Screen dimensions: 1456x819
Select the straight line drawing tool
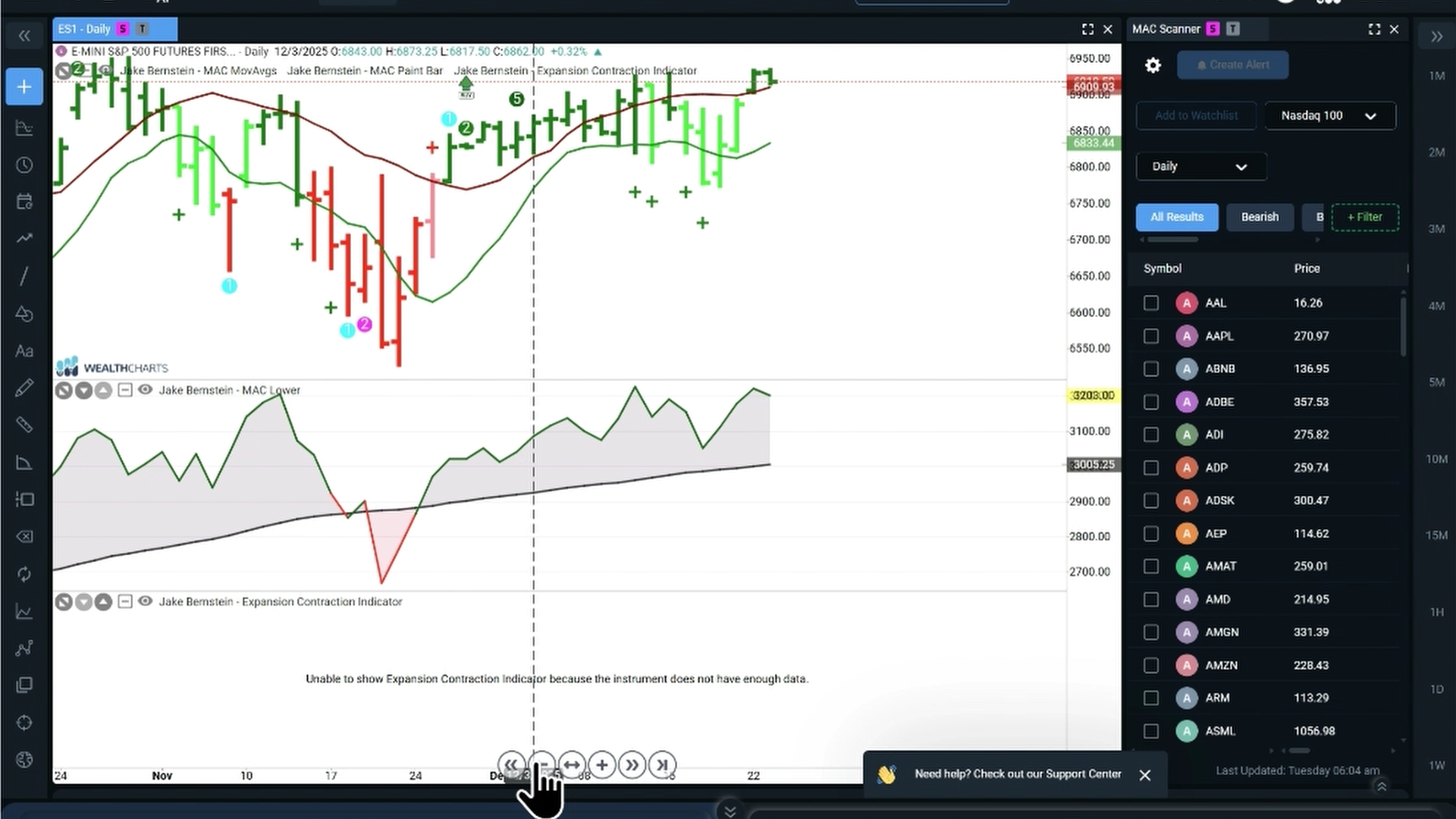tap(24, 275)
